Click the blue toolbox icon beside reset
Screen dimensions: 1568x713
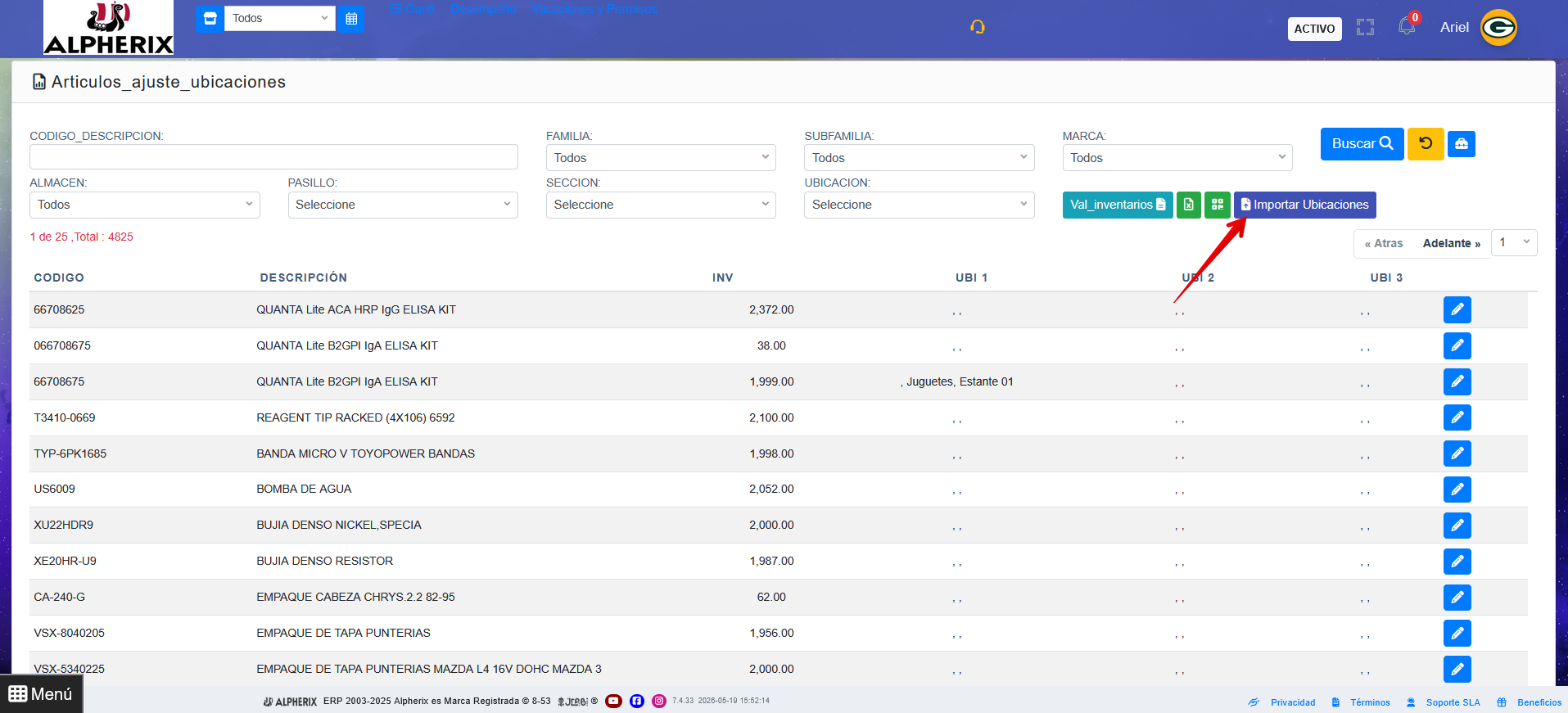[1462, 144]
